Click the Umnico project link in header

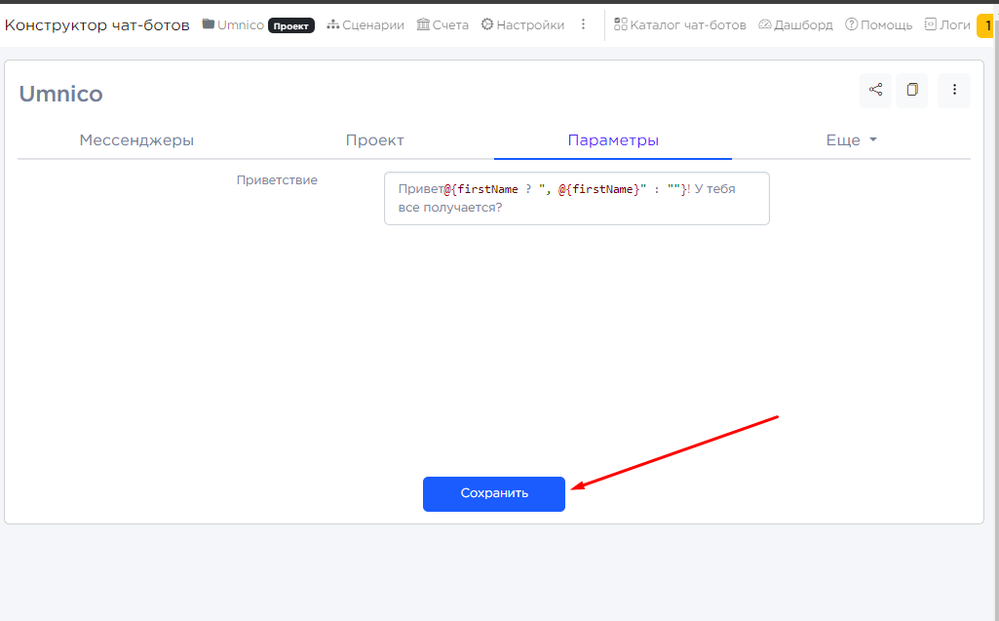point(241,25)
